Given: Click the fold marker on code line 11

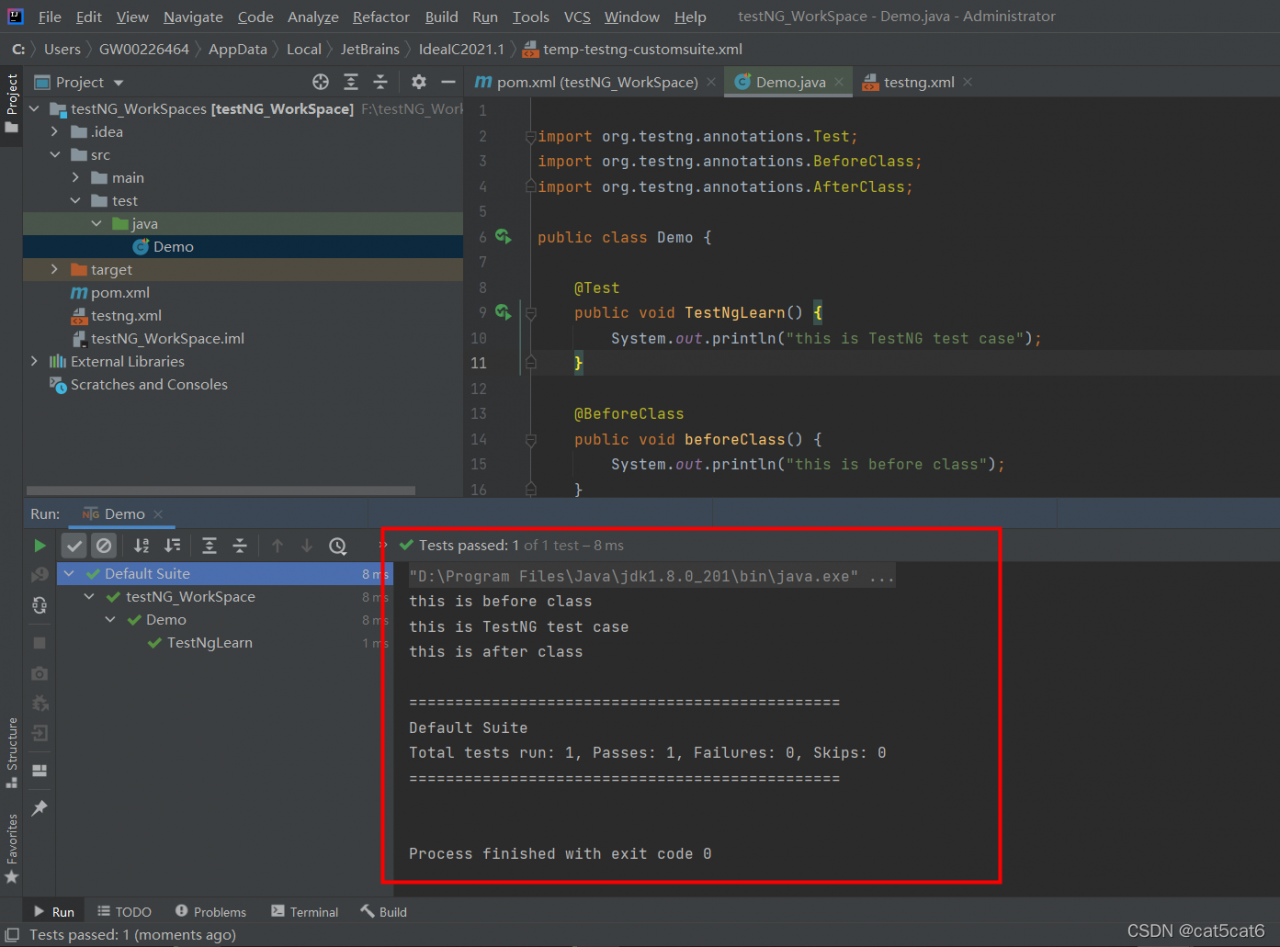Looking at the screenshot, I should (x=530, y=363).
